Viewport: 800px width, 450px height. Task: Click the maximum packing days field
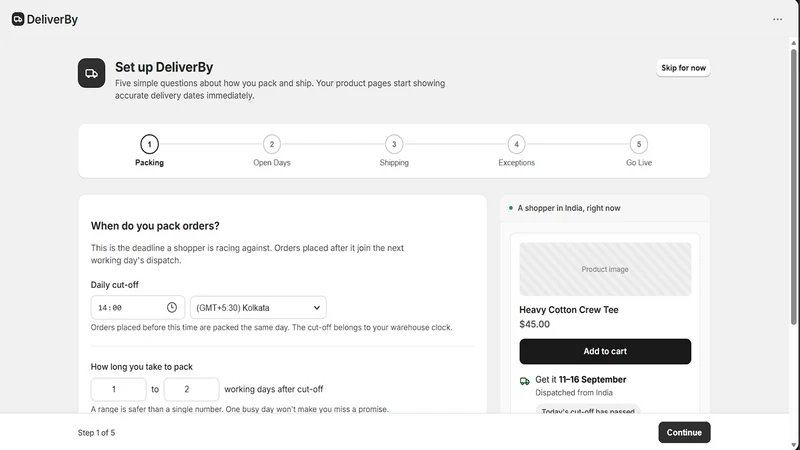click(x=191, y=389)
